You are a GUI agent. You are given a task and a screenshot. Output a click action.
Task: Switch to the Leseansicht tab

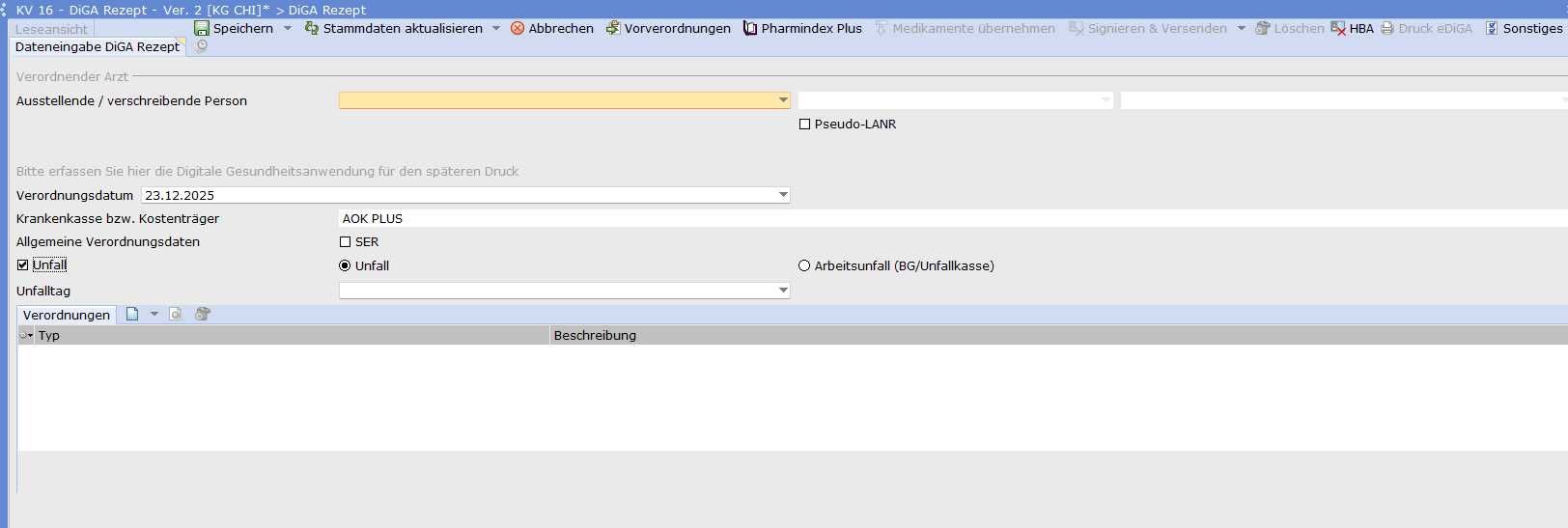51,29
